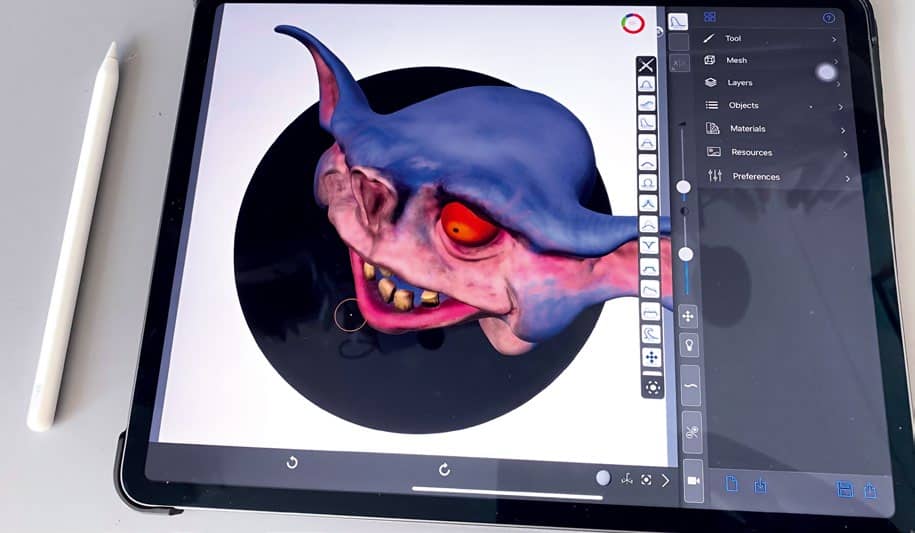The image size is (915, 533).
Task: Select the dome-shaped falloff curve preset
Action: point(646,85)
